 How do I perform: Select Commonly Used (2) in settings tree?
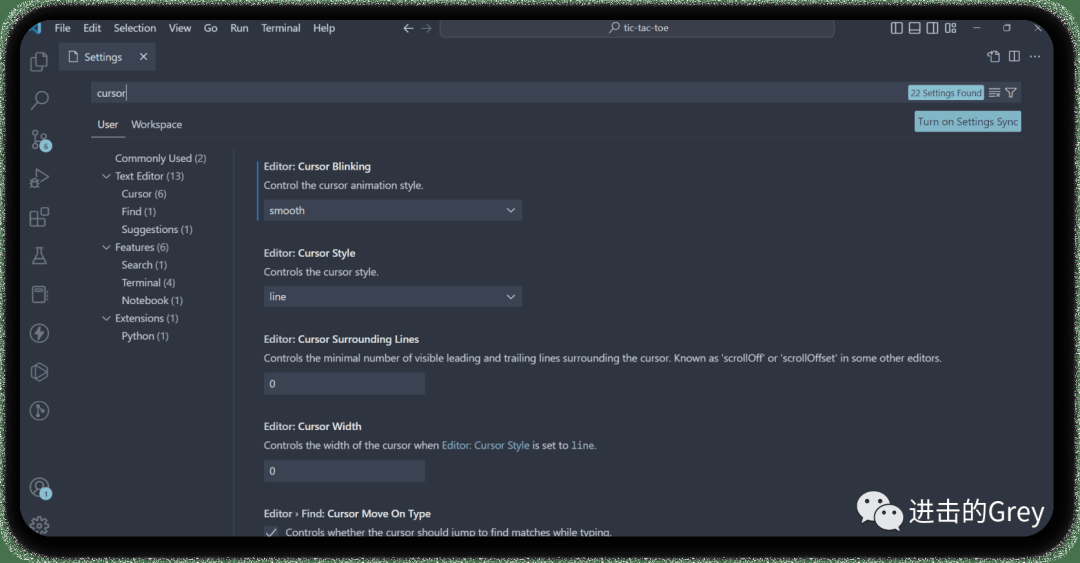tap(160, 158)
